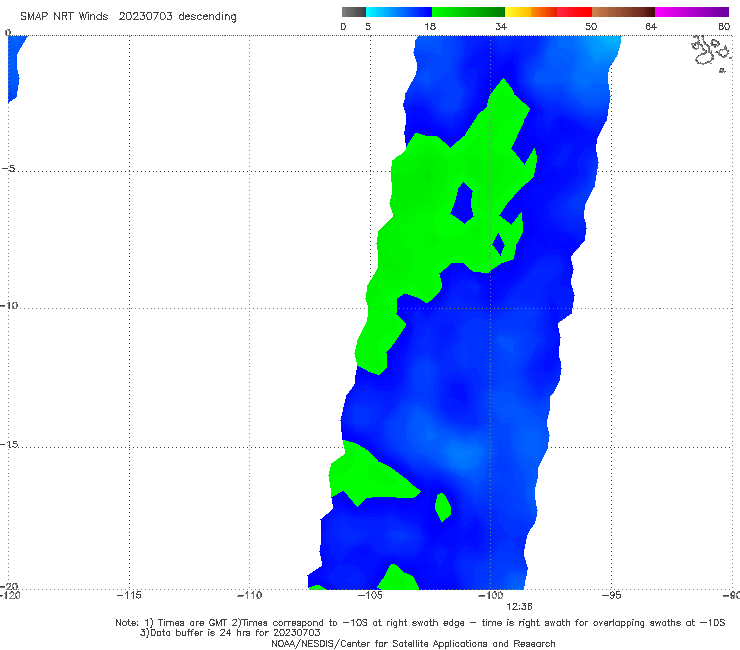Click the swath time label '12:36'

pyautogui.click(x=519, y=607)
